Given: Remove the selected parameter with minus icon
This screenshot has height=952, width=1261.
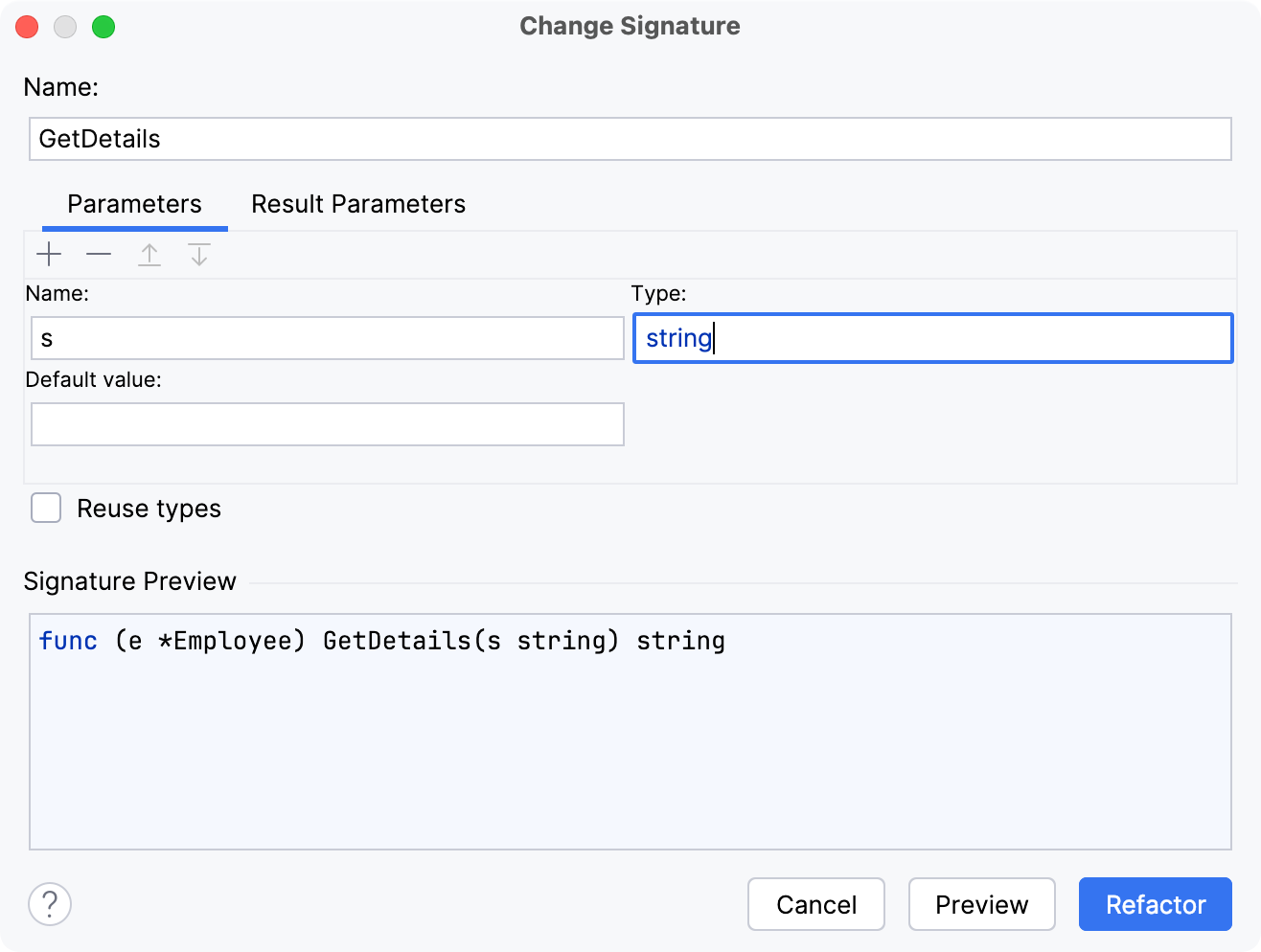Looking at the screenshot, I should pyautogui.click(x=99, y=255).
